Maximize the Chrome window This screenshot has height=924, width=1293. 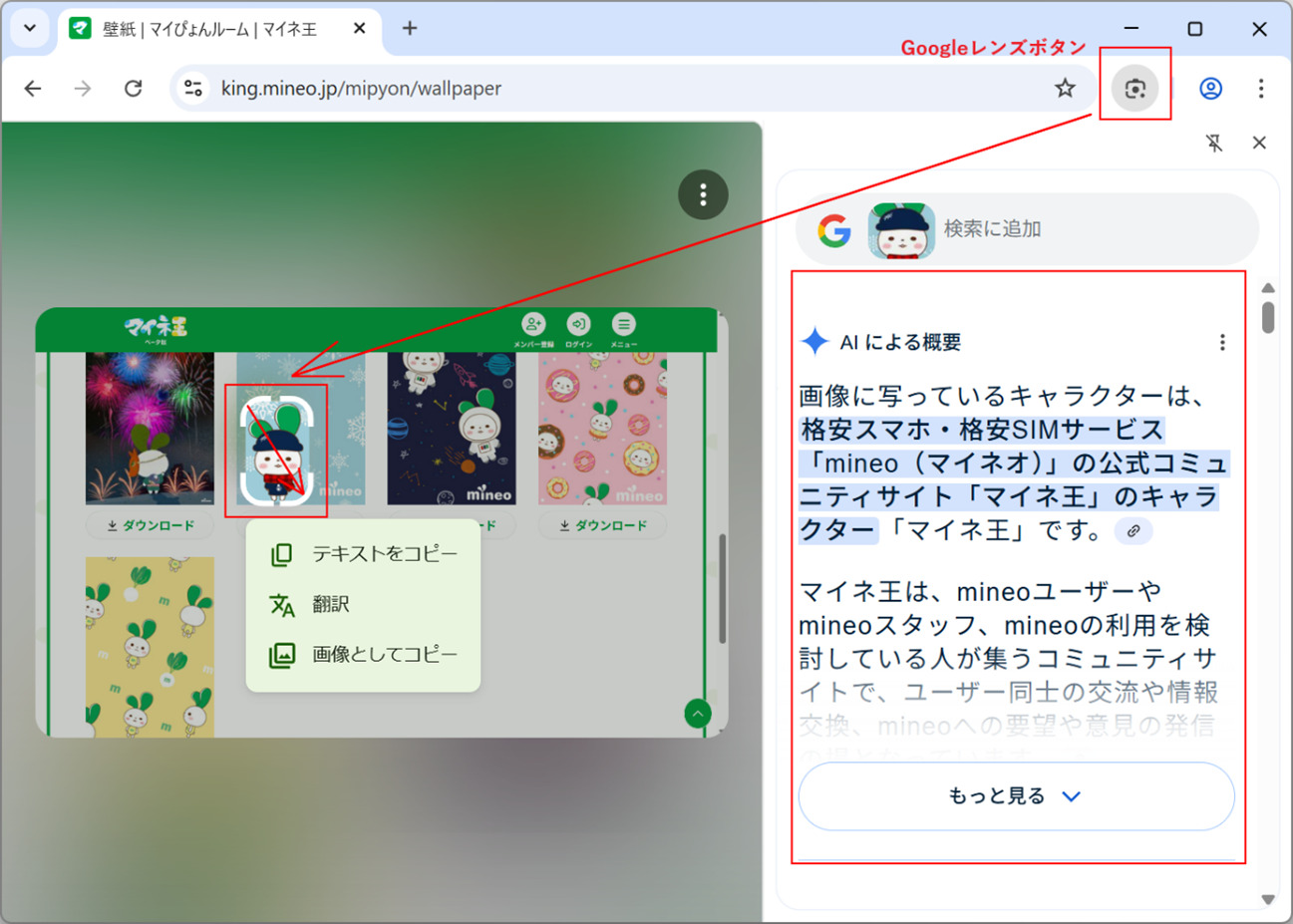tap(1194, 28)
